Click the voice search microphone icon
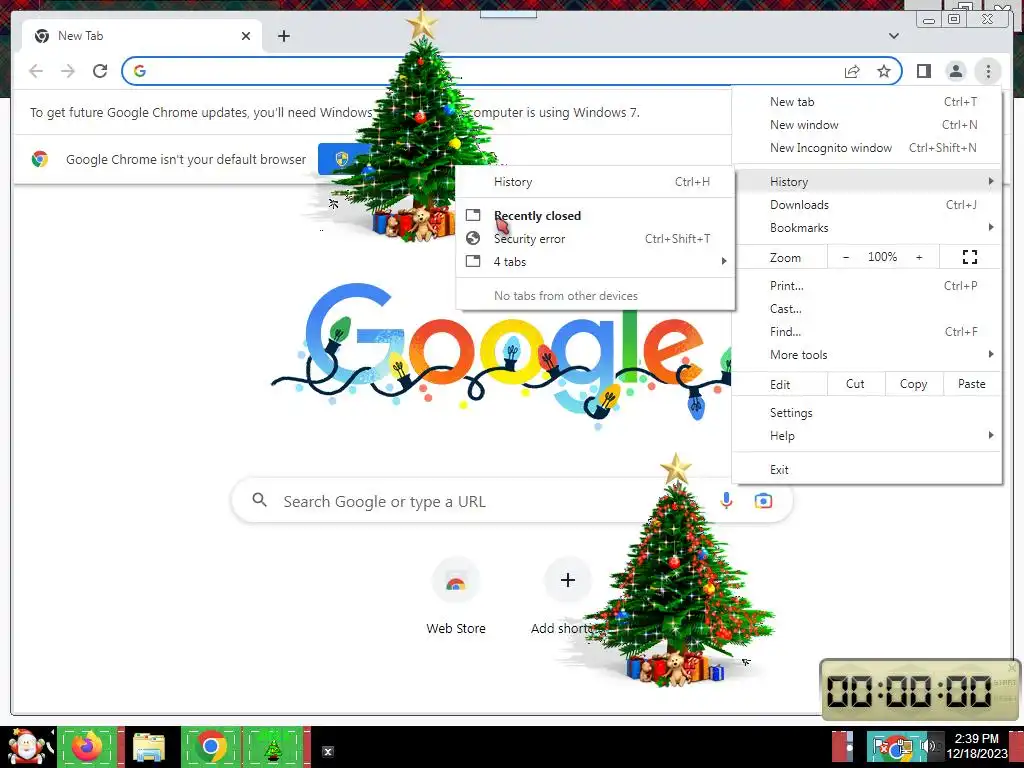 point(726,501)
